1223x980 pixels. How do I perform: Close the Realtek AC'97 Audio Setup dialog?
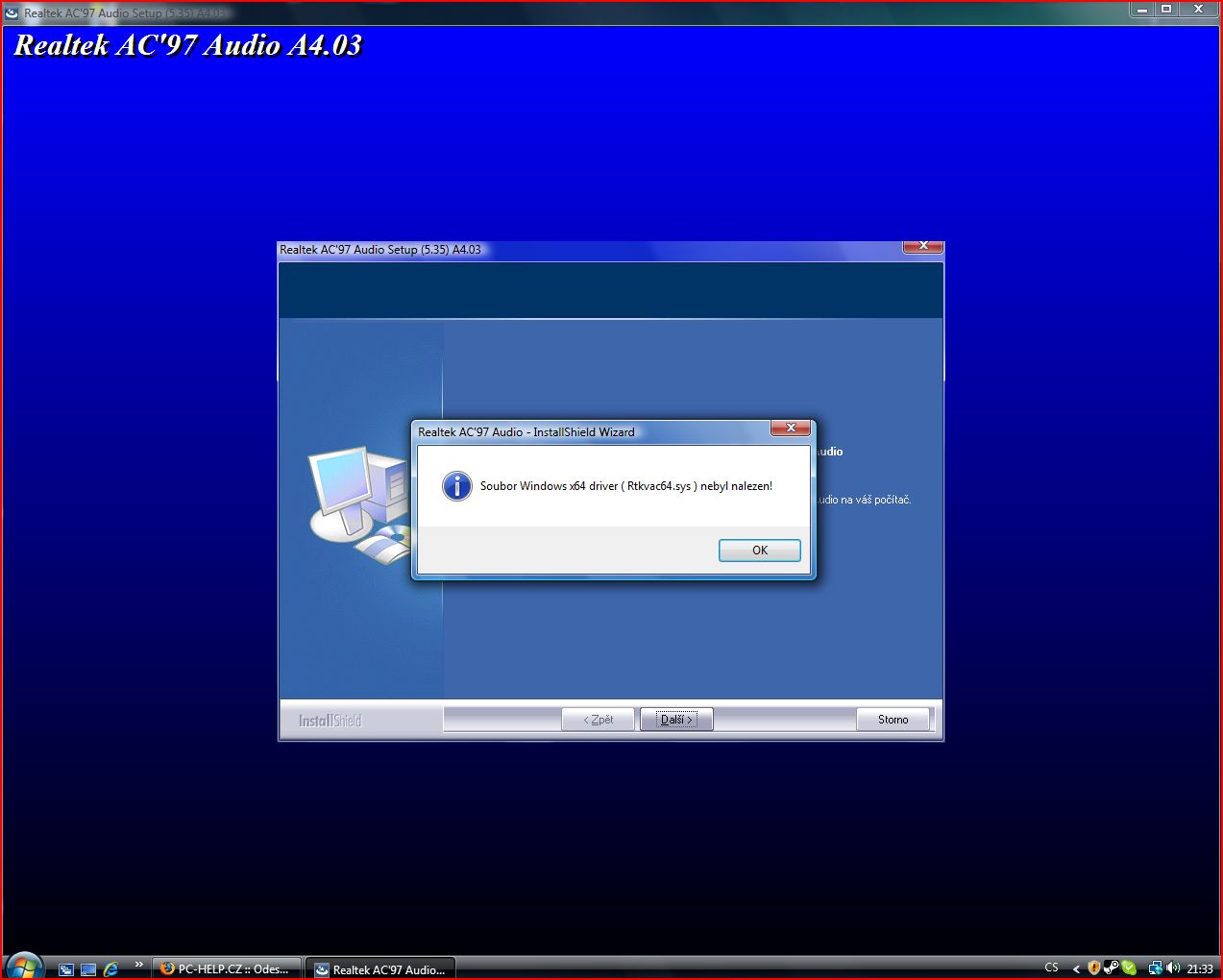click(x=923, y=247)
